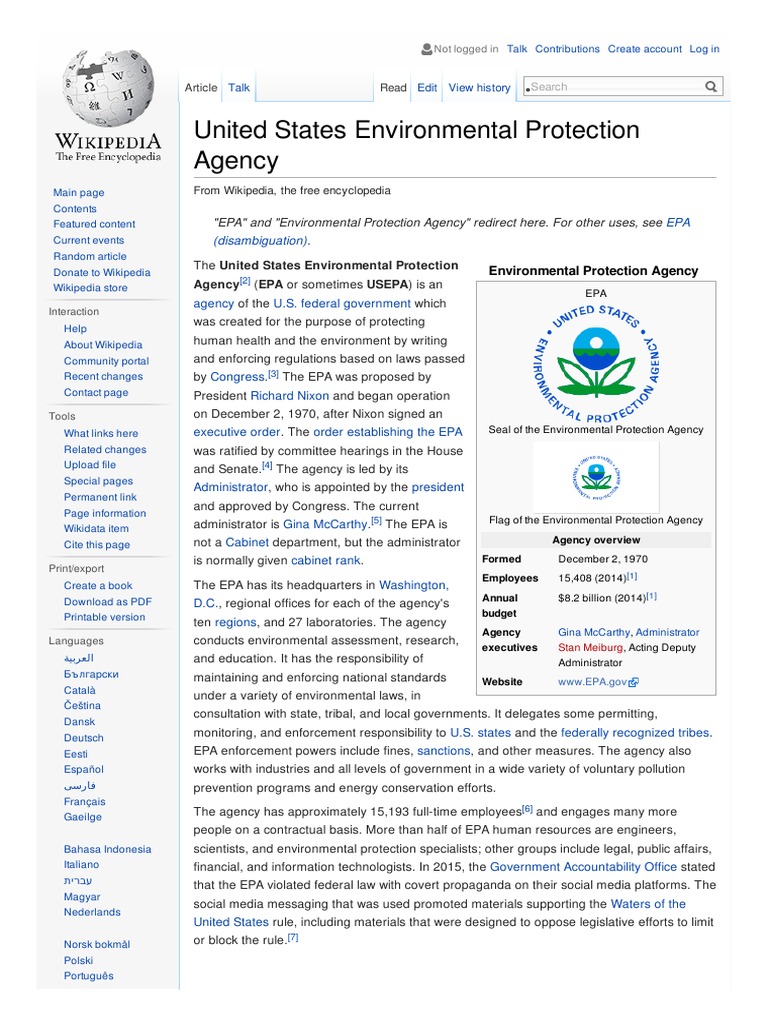The width and height of the screenshot is (768, 1024).
Task: Open the EPA seal image
Action: point(596,362)
